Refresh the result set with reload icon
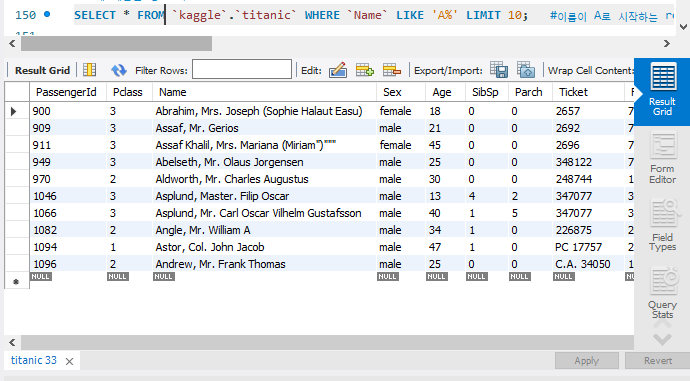The width and height of the screenshot is (690, 381). click(118, 70)
